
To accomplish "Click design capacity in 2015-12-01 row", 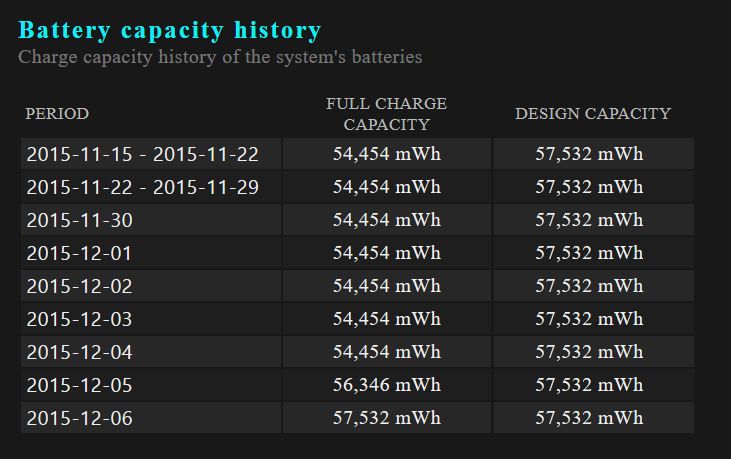I will [594, 253].
